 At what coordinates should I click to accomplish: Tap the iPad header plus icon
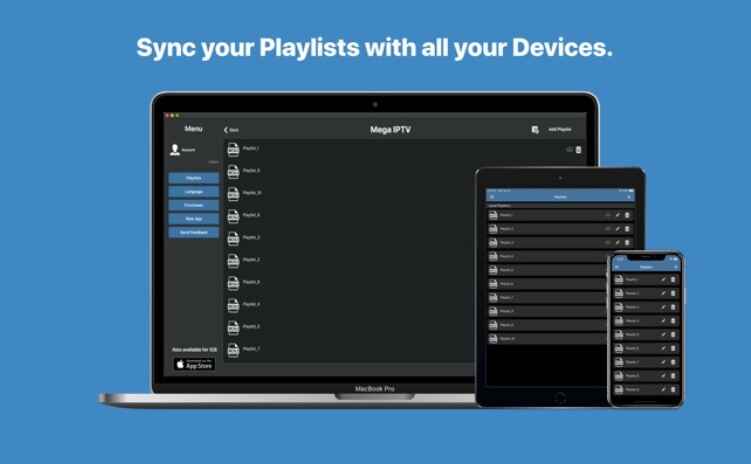coord(629,197)
